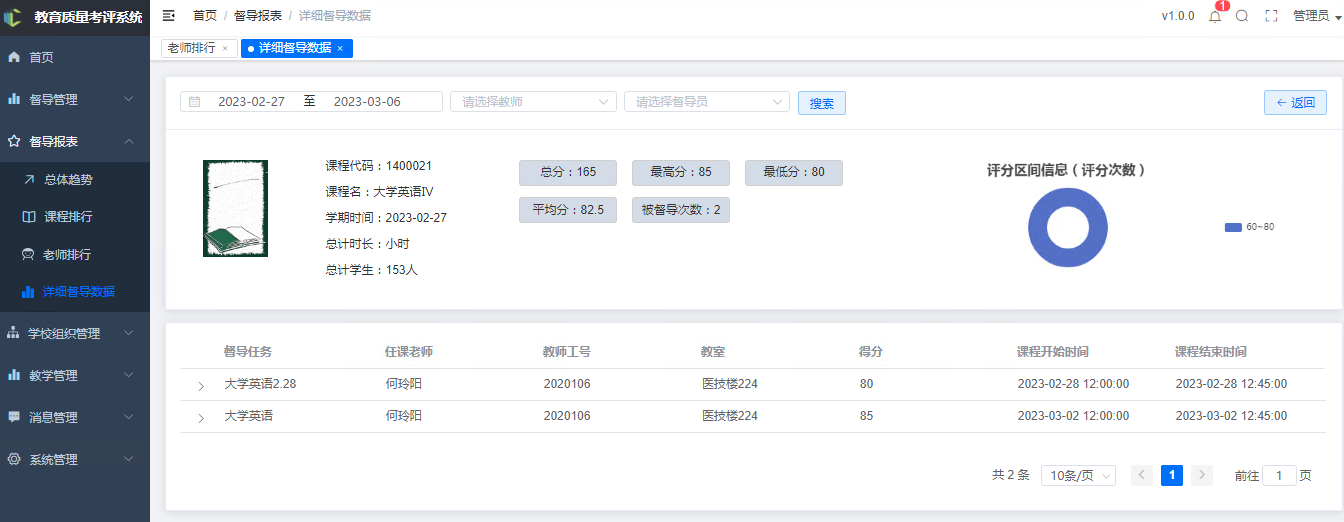Click the search magnifier icon in header
The height and width of the screenshot is (522, 1344).
[x=1242, y=16]
